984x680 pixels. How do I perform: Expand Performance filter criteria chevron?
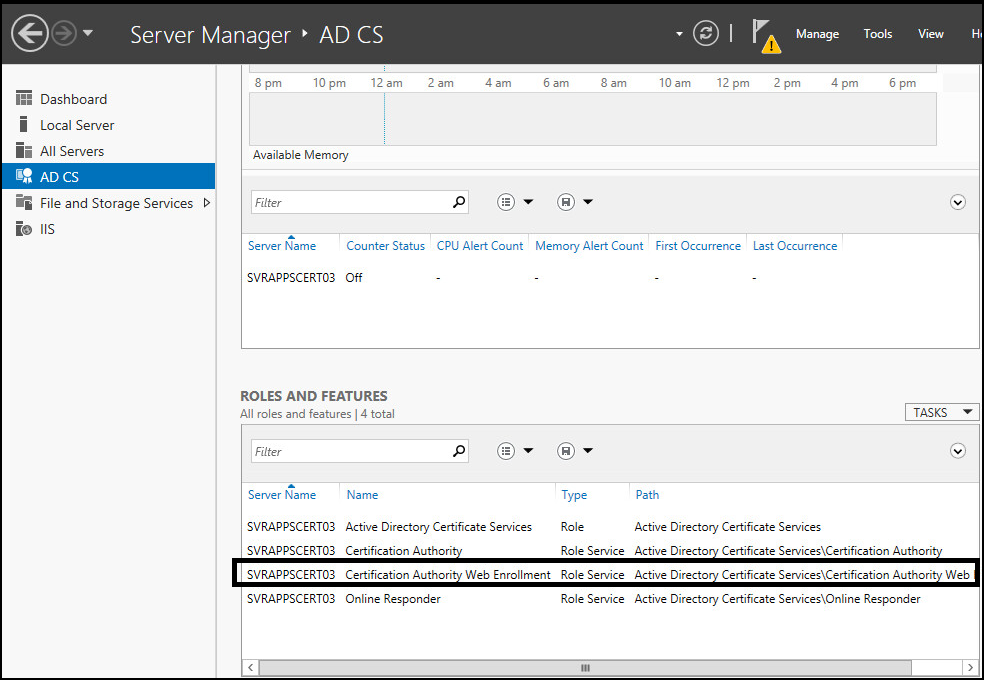click(x=957, y=202)
